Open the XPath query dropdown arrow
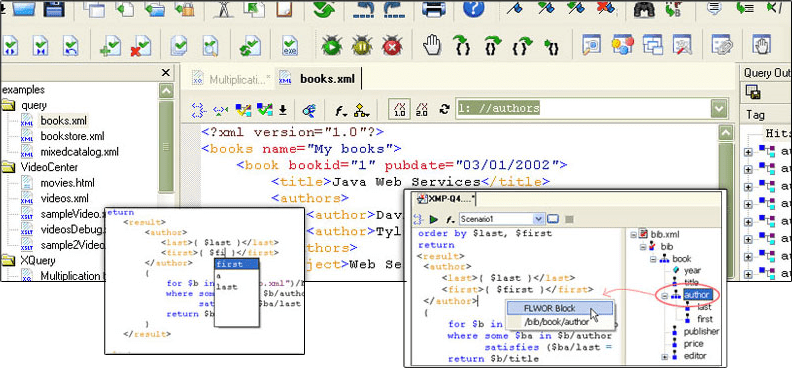 tap(718, 109)
